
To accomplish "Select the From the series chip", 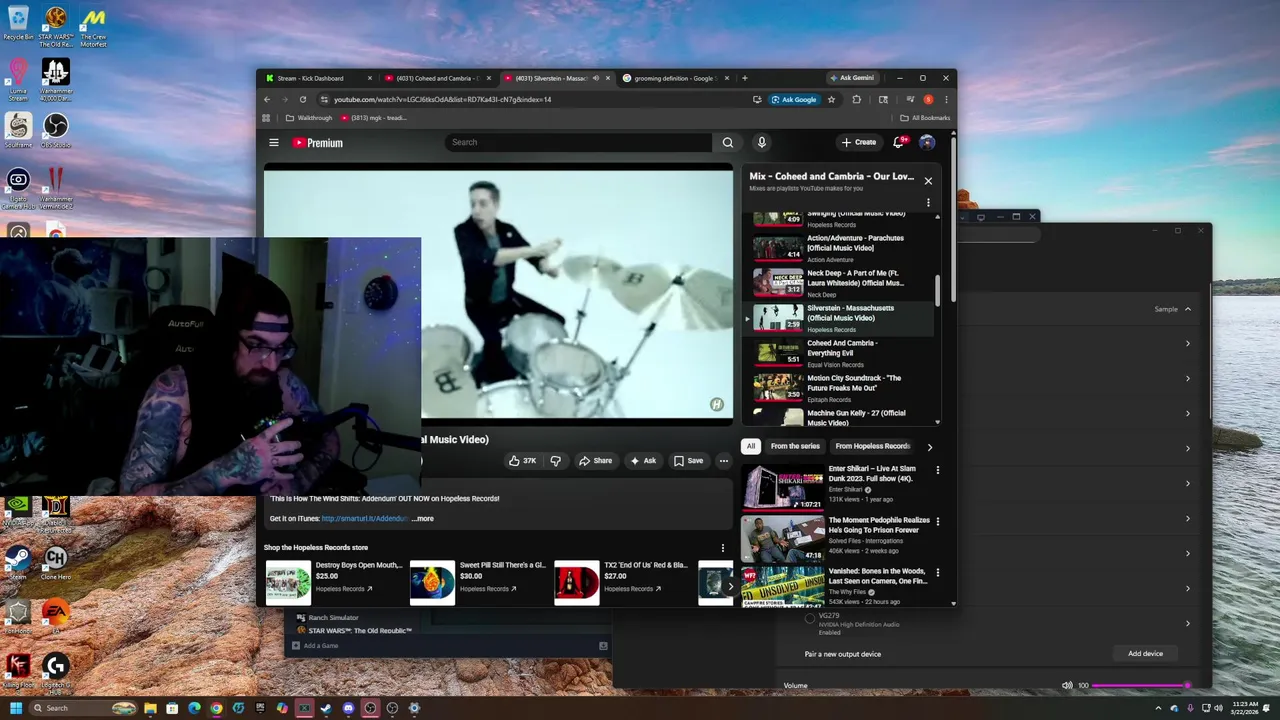I will 795,446.
